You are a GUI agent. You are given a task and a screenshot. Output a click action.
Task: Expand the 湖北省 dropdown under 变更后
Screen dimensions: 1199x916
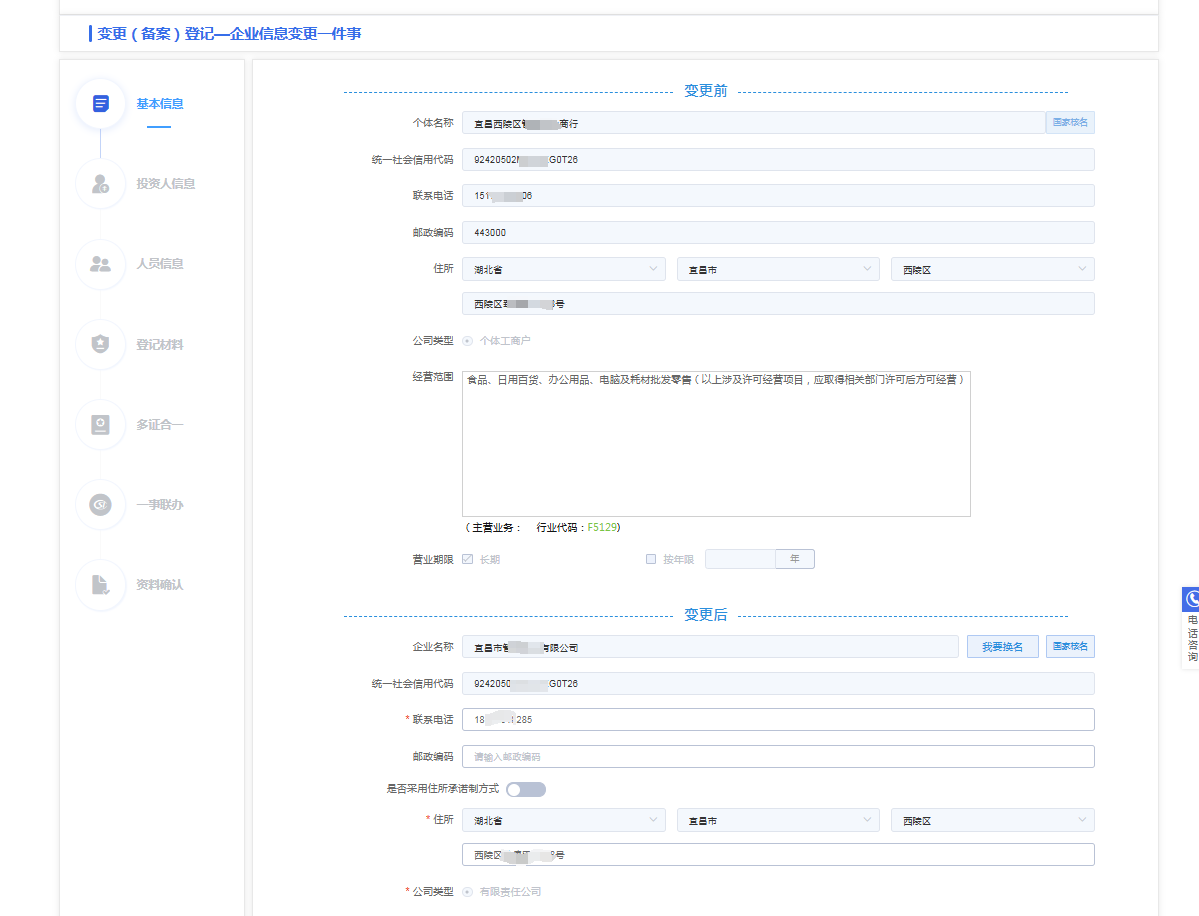(x=563, y=820)
